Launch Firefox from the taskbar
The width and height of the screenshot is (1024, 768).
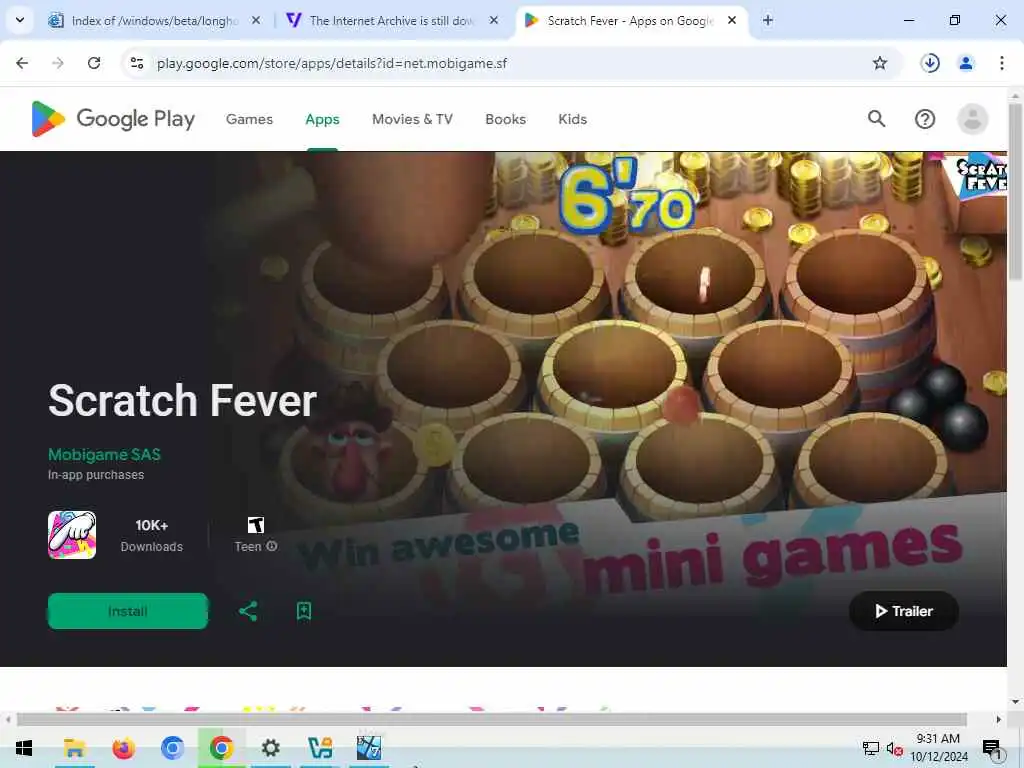(123, 748)
